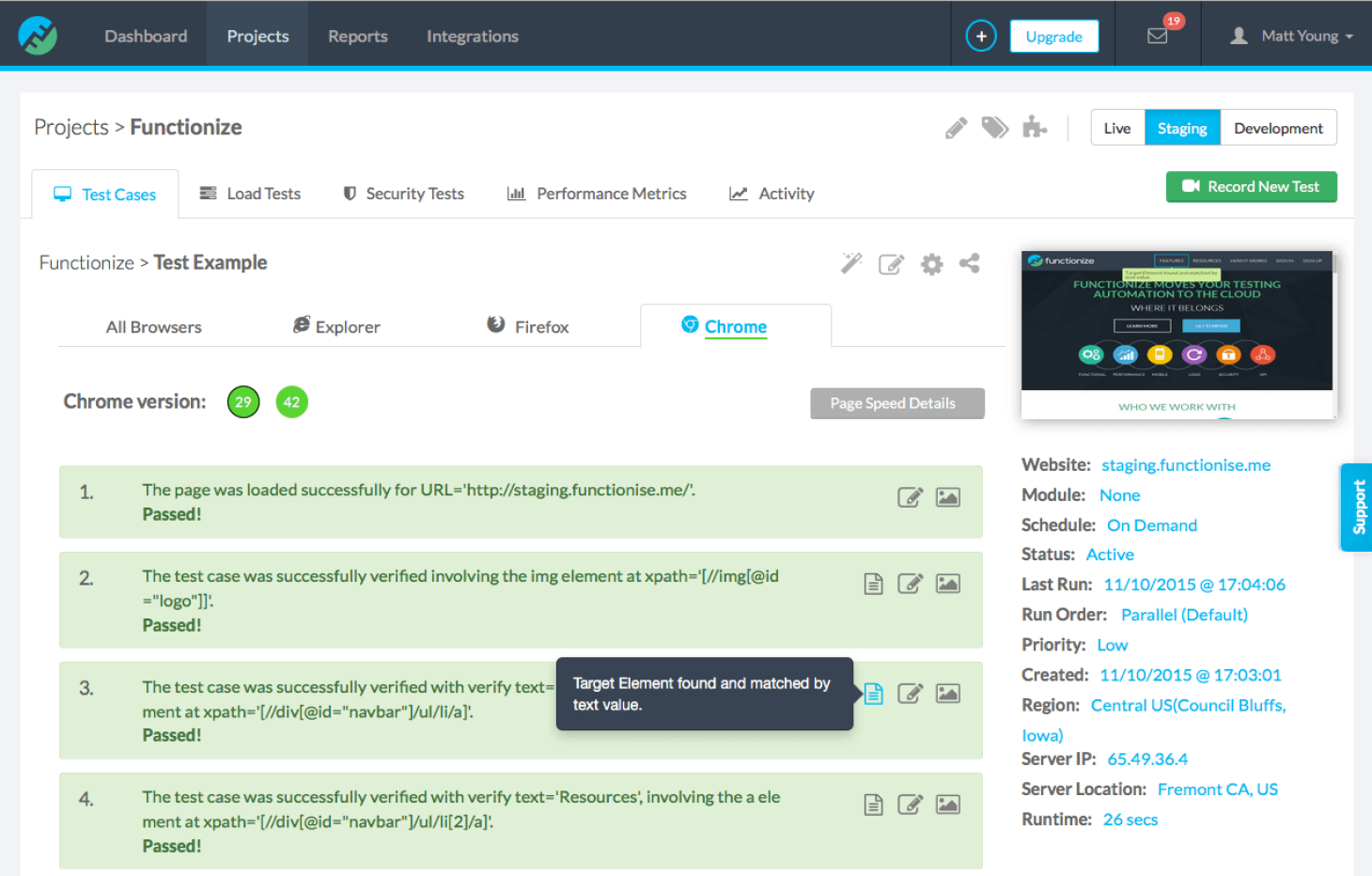Click the puzzle piece icon near project title
The height and width of the screenshot is (876, 1372).
pos(1035,127)
